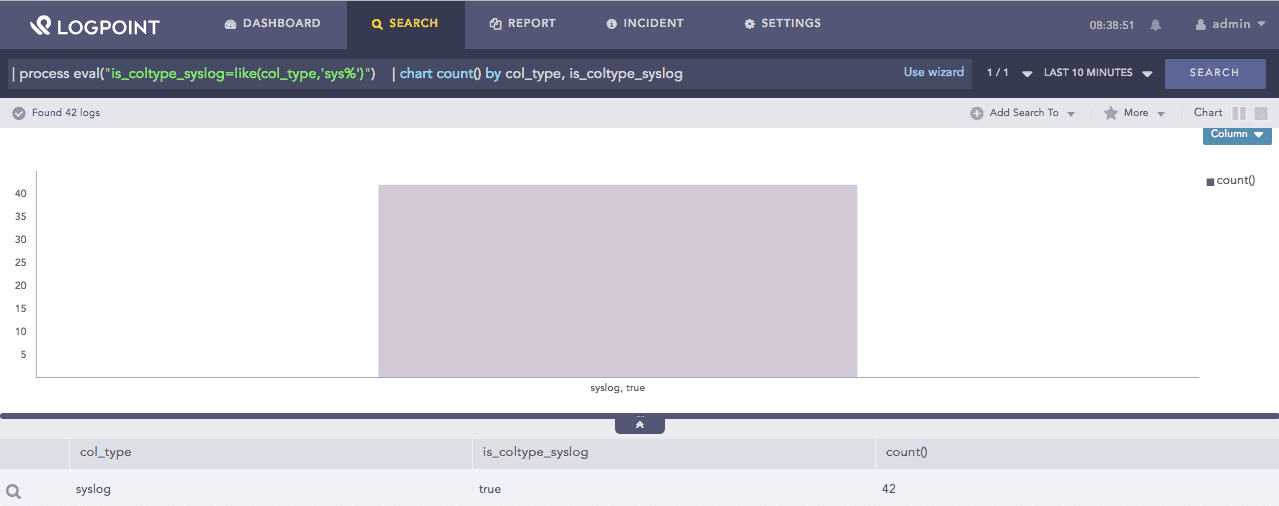1279x506 pixels.
Task: Go to the Dashboard tab
Action: click(273, 23)
